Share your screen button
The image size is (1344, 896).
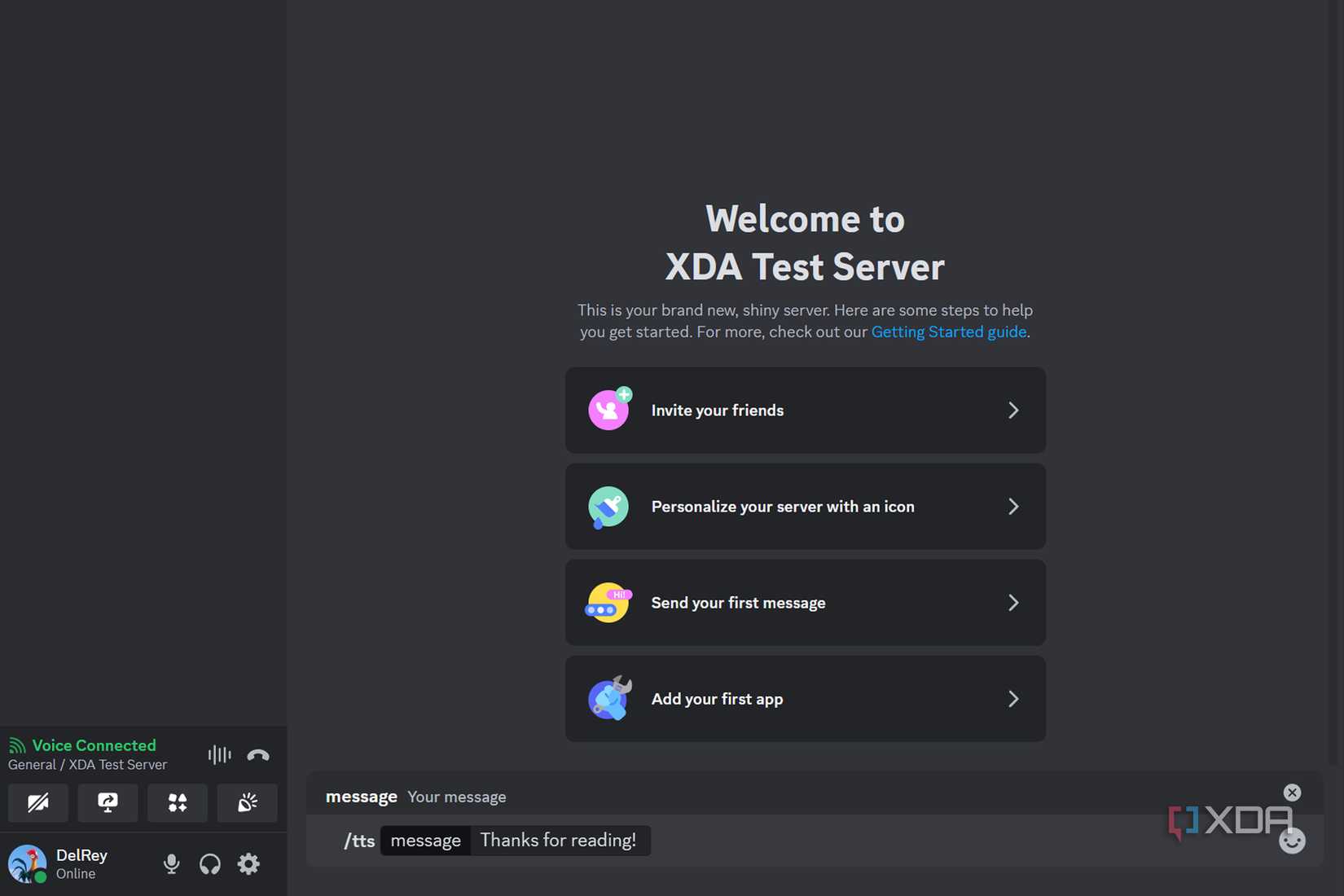(x=108, y=803)
